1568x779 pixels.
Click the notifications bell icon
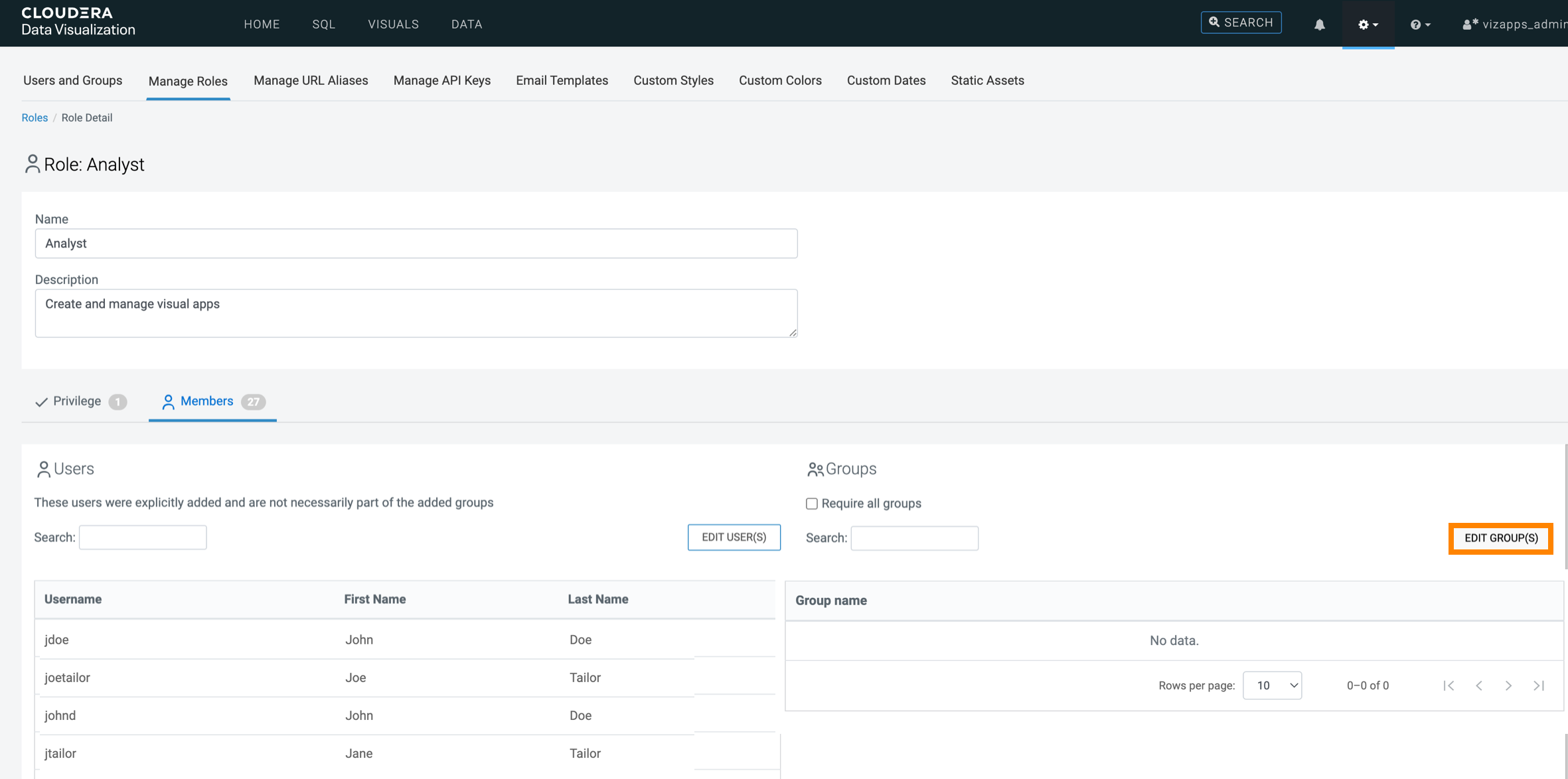[1319, 25]
